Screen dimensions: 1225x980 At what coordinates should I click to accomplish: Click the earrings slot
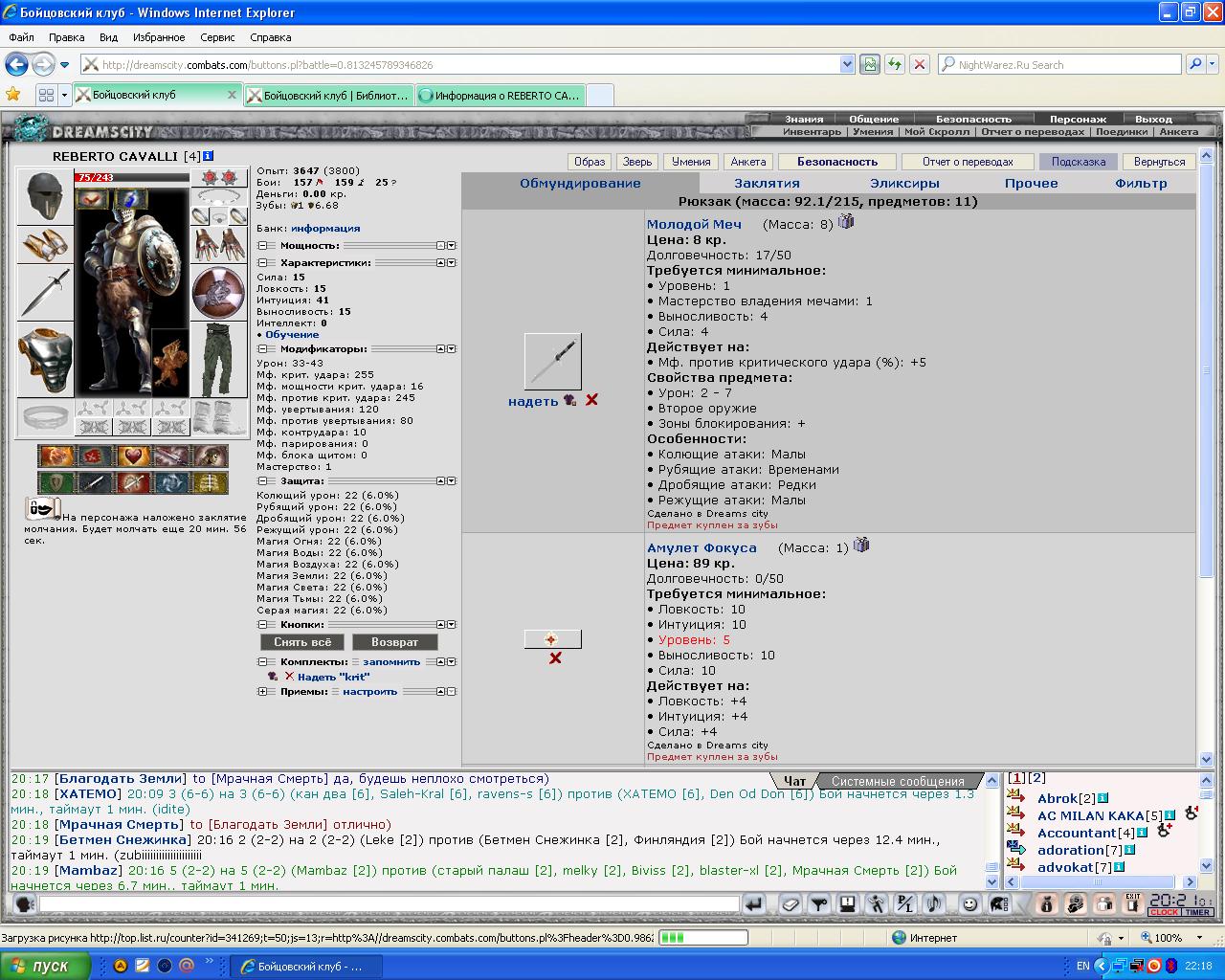tap(219, 178)
